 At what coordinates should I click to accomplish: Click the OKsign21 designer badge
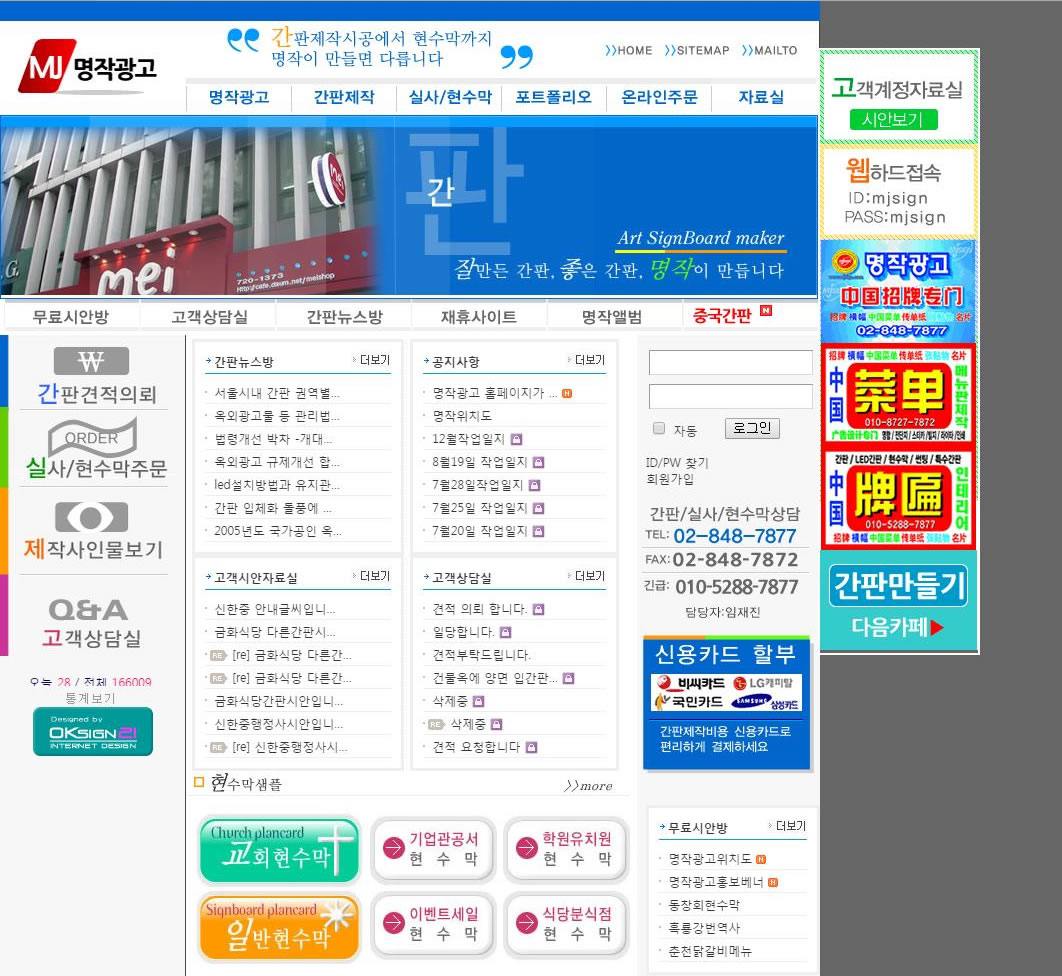93,732
